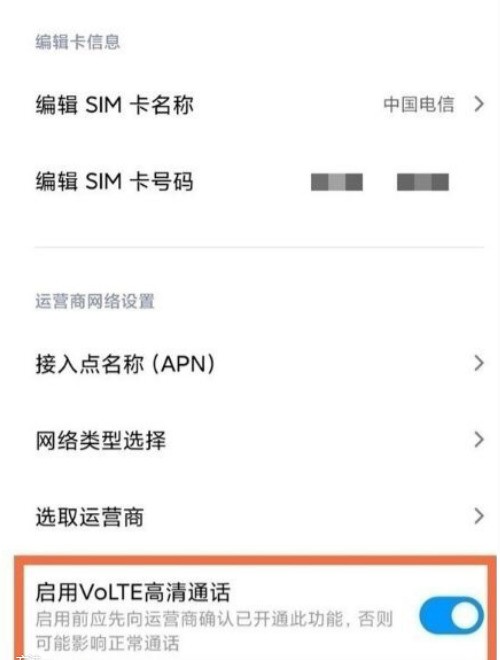Select the 编辑卡信息 section header
Image resolution: width=500 pixels, height=660 pixels.
click(77, 42)
